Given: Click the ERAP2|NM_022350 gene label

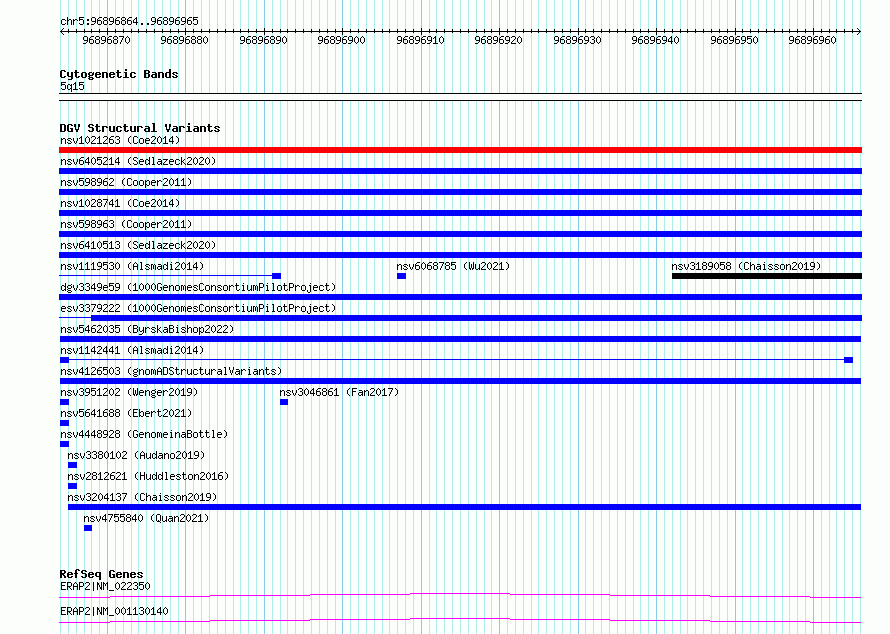Looking at the screenshot, I should click(x=105, y=586).
